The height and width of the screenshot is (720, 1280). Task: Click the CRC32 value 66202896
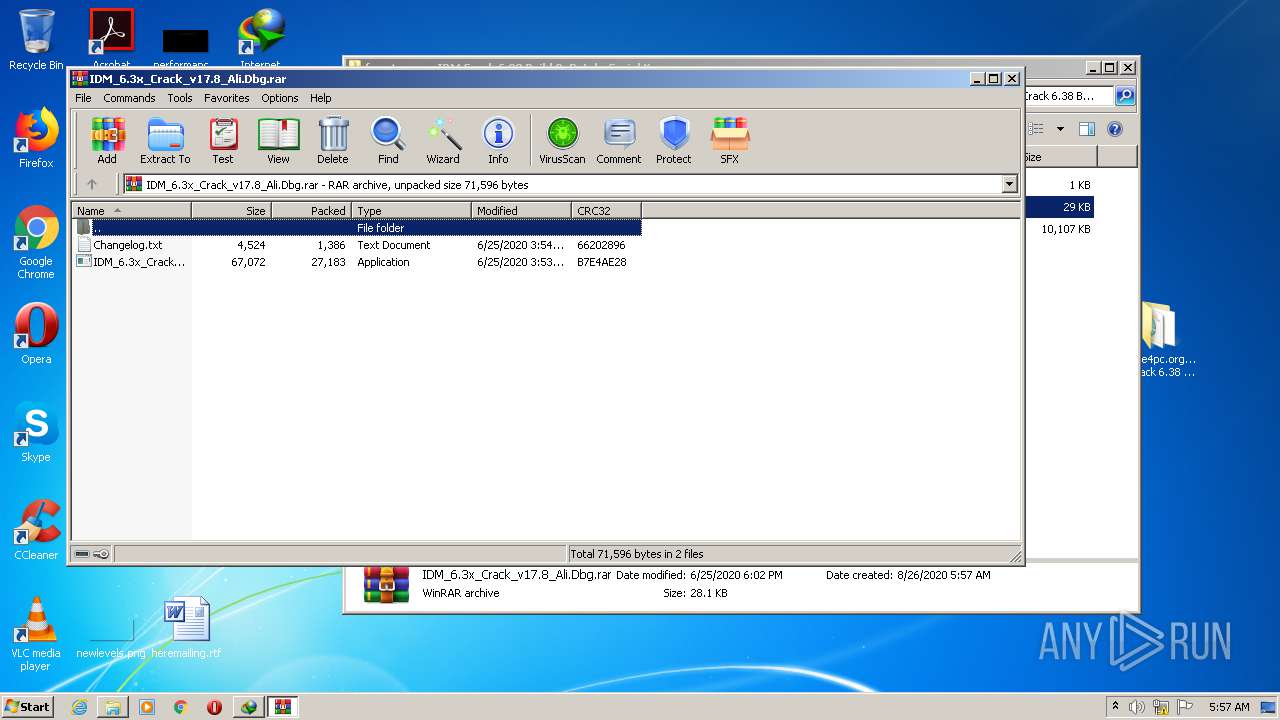(x=601, y=245)
